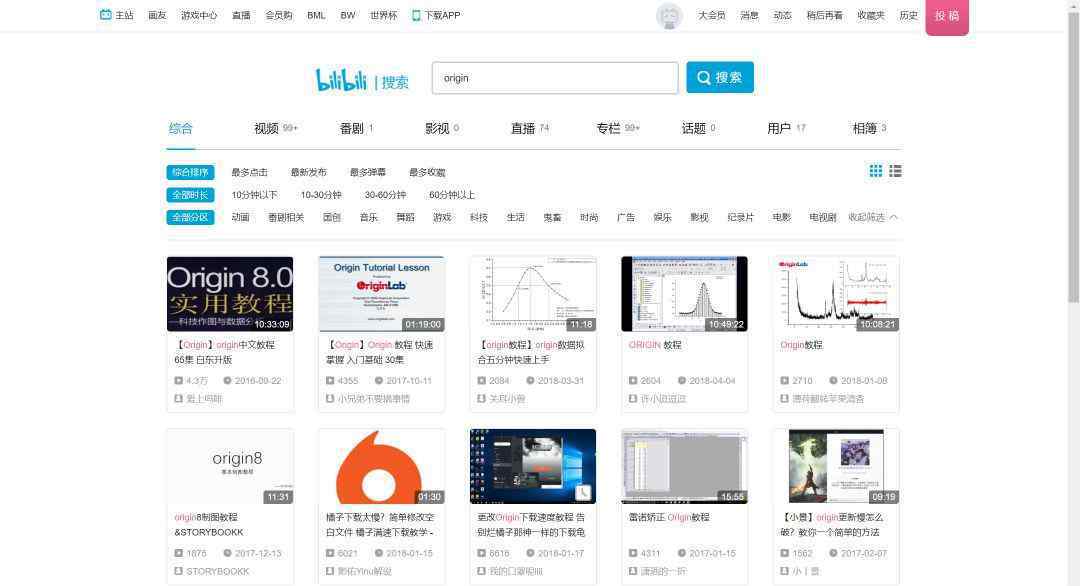Click the 下载APP phone icon
Viewport: 1080px width, 586px height.
416,15
